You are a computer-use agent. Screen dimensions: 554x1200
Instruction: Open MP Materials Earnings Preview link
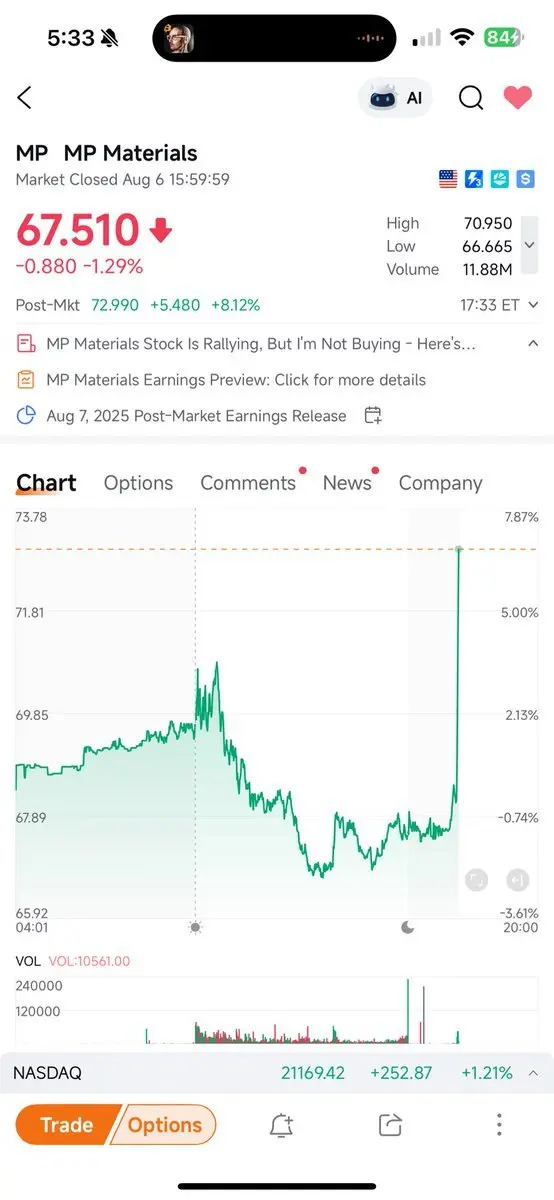click(x=236, y=380)
